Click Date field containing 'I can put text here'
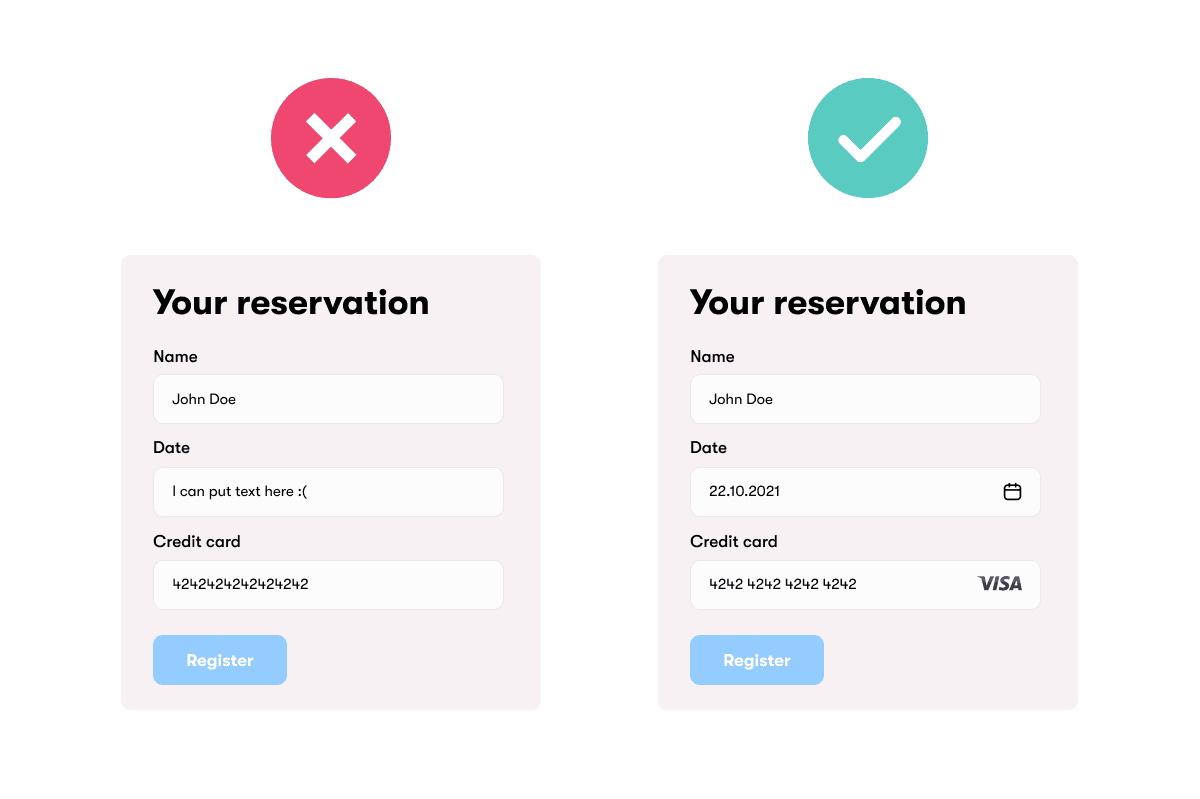Viewport: 1200px width, 799px height. point(328,492)
